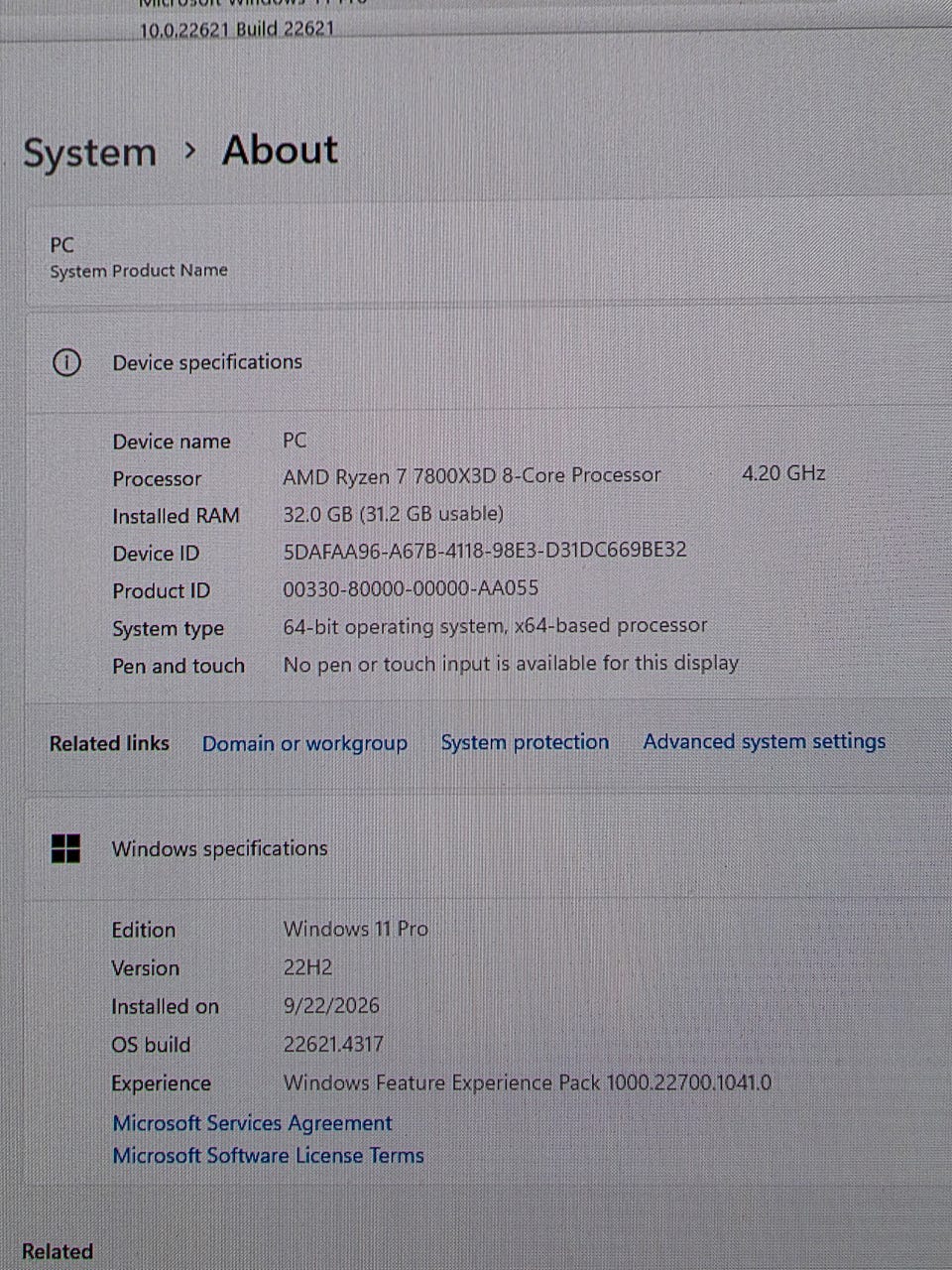Click the 'Related links' label

point(109,743)
